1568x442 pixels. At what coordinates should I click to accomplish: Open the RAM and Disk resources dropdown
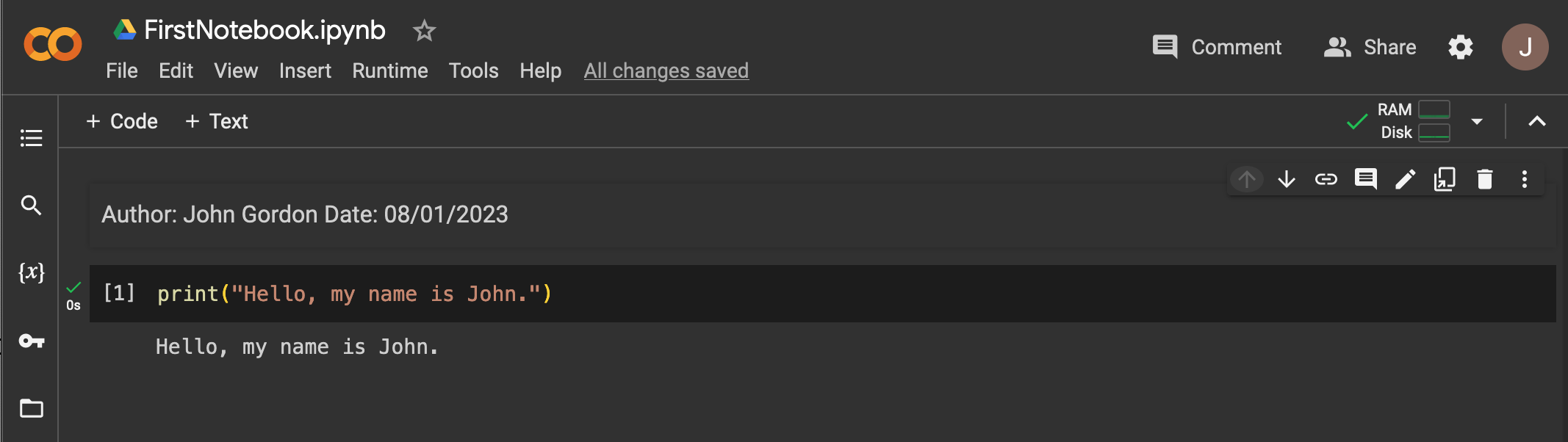[1477, 121]
